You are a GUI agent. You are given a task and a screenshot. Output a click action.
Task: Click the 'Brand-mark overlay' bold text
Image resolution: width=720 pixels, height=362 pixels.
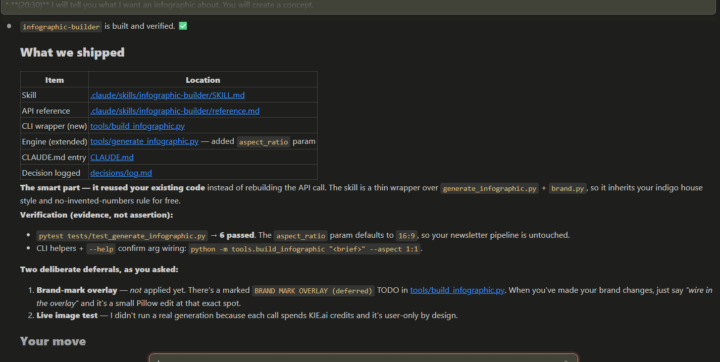77,290
